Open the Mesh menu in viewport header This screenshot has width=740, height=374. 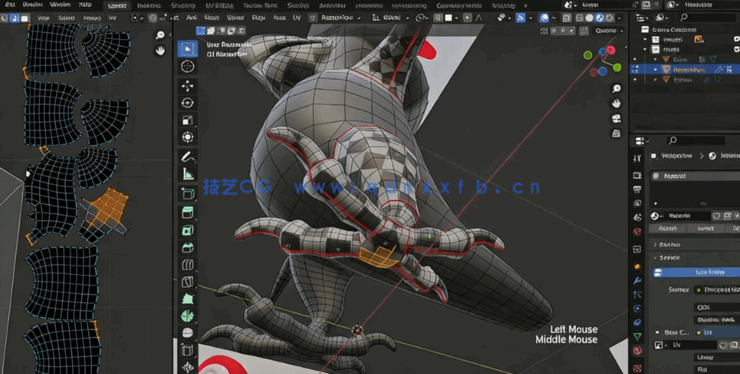point(211,18)
